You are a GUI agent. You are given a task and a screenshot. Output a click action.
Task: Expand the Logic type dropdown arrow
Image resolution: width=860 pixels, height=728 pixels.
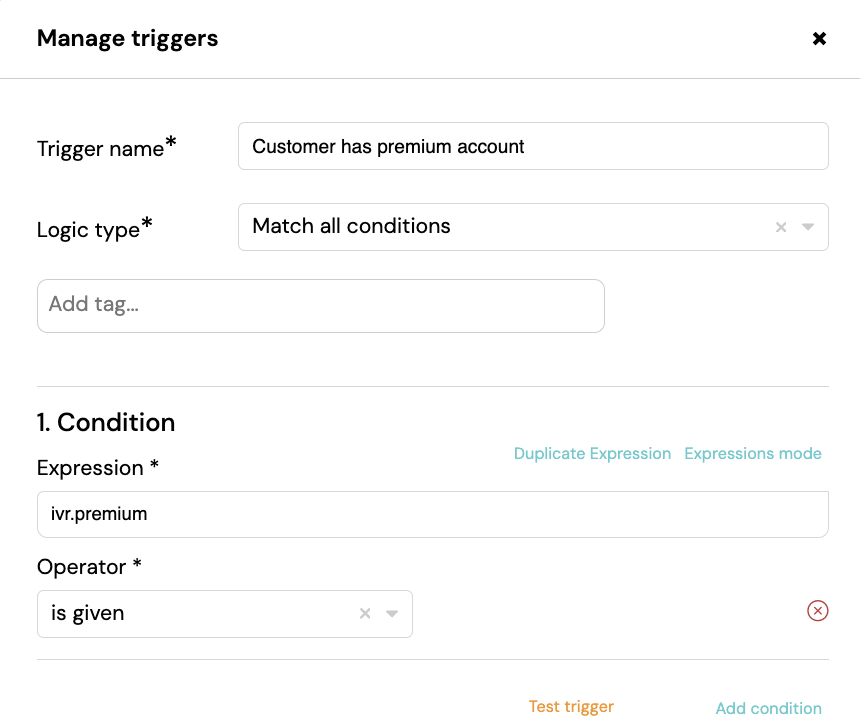click(807, 227)
